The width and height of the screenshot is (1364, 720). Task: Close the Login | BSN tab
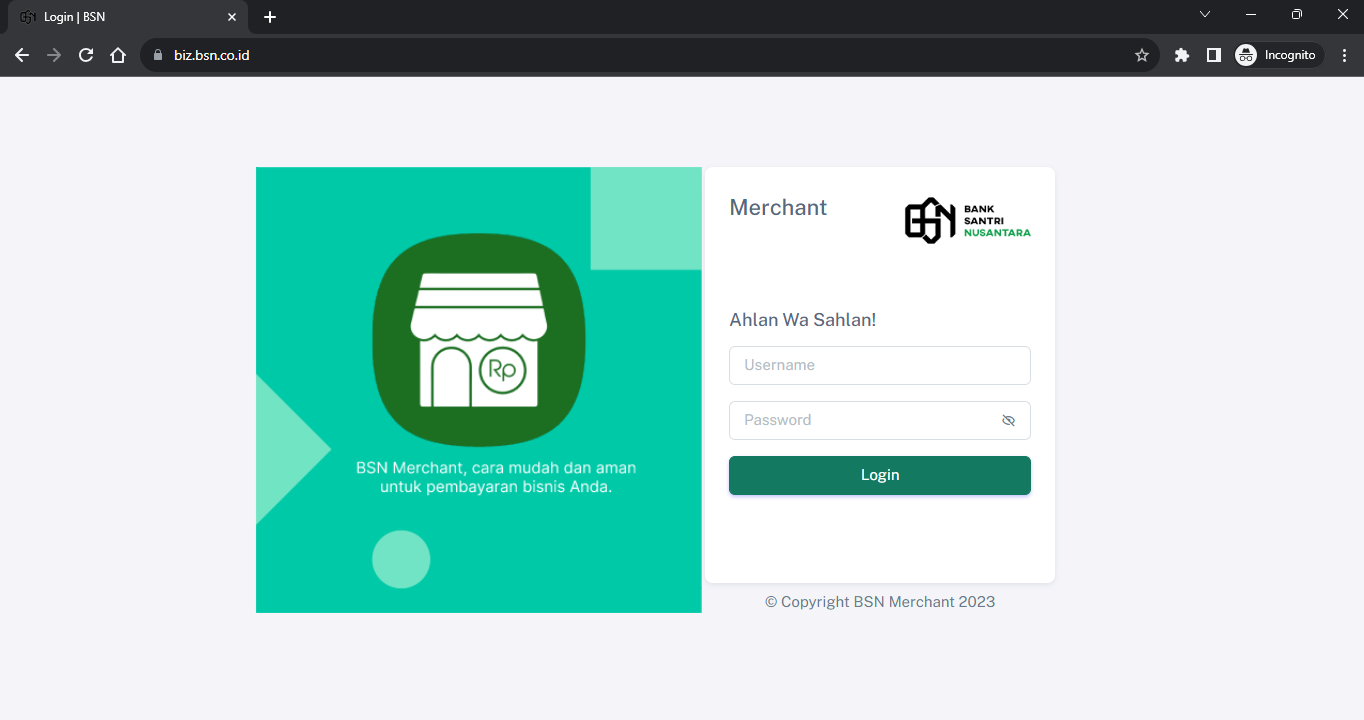[232, 17]
